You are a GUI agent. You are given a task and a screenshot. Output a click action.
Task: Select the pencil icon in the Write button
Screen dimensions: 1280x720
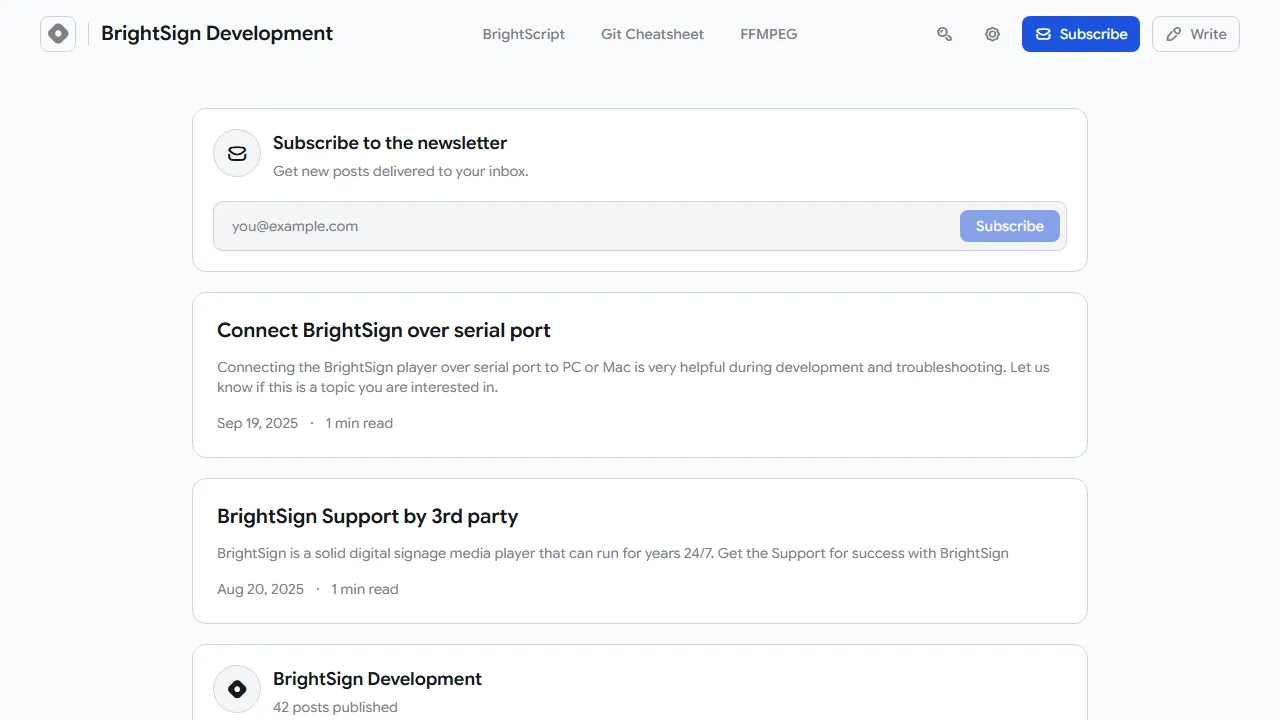tap(1172, 34)
